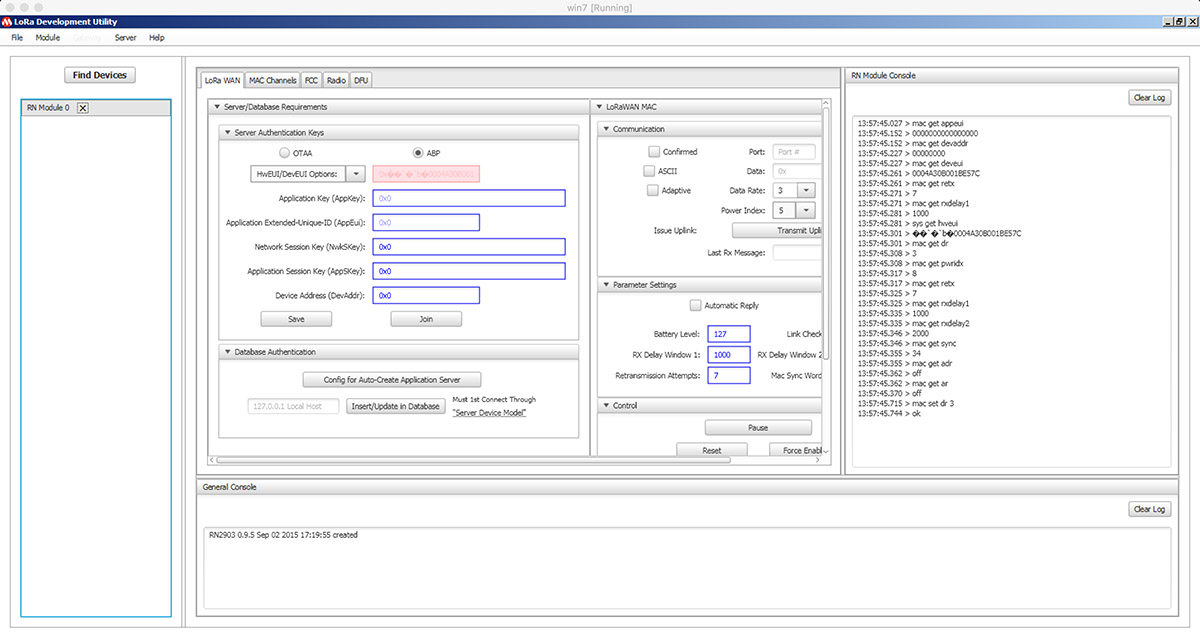Viewport: 1200px width, 637px height.
Task: Open the Power Index dropdown
Action: pyautogui.click(x=806, y=210)
